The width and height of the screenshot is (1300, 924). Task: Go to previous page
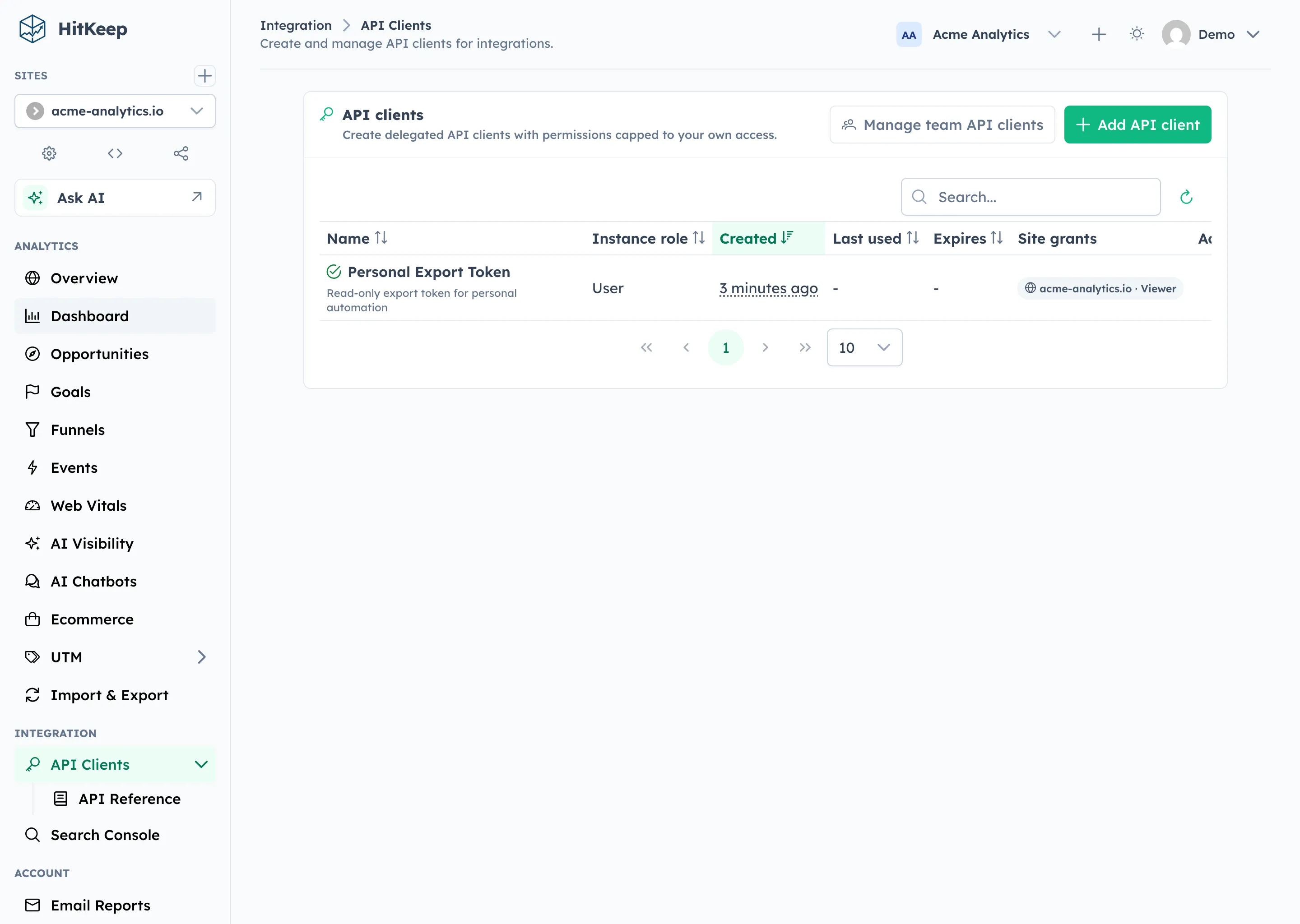[686, 347]
